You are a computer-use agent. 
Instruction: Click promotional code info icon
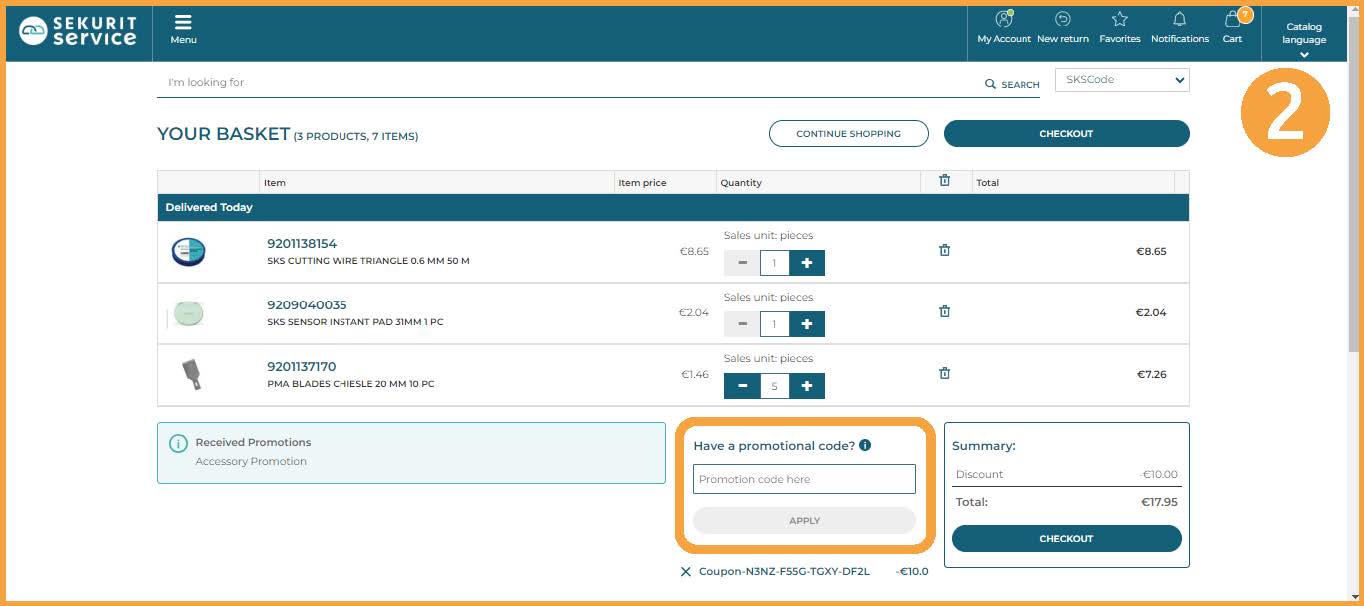point(865,445)
